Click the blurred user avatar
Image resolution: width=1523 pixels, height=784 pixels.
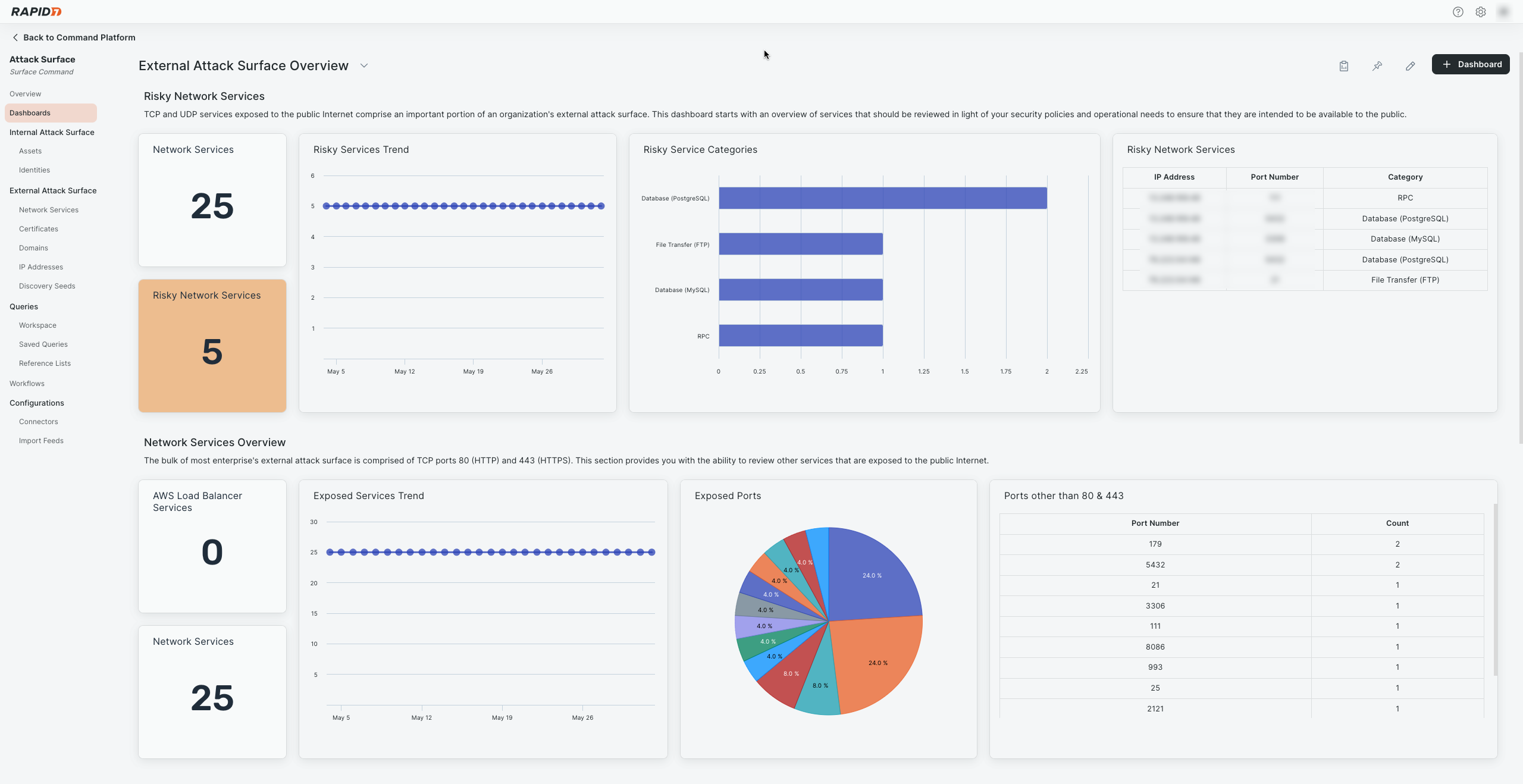pos(1503,12)
